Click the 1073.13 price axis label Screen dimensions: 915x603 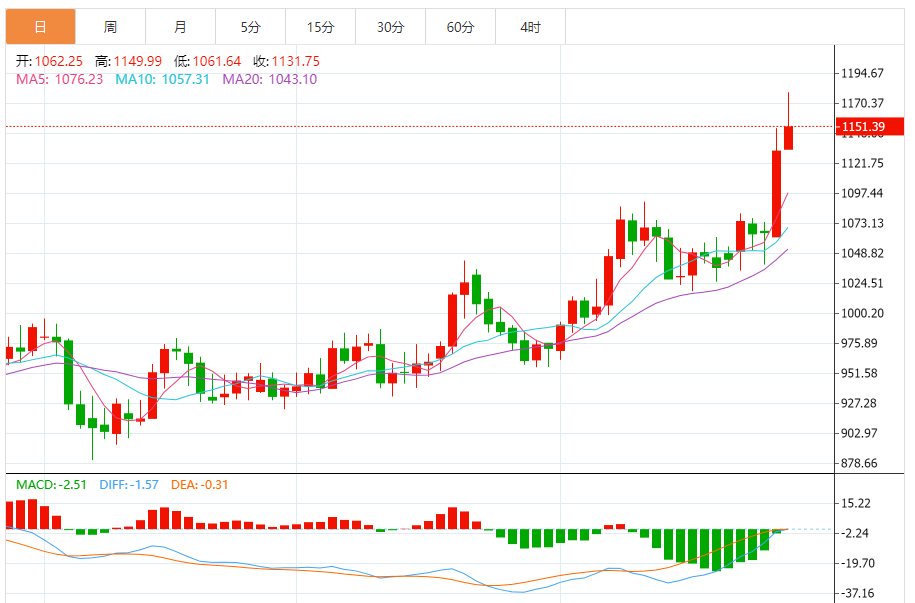862,223
